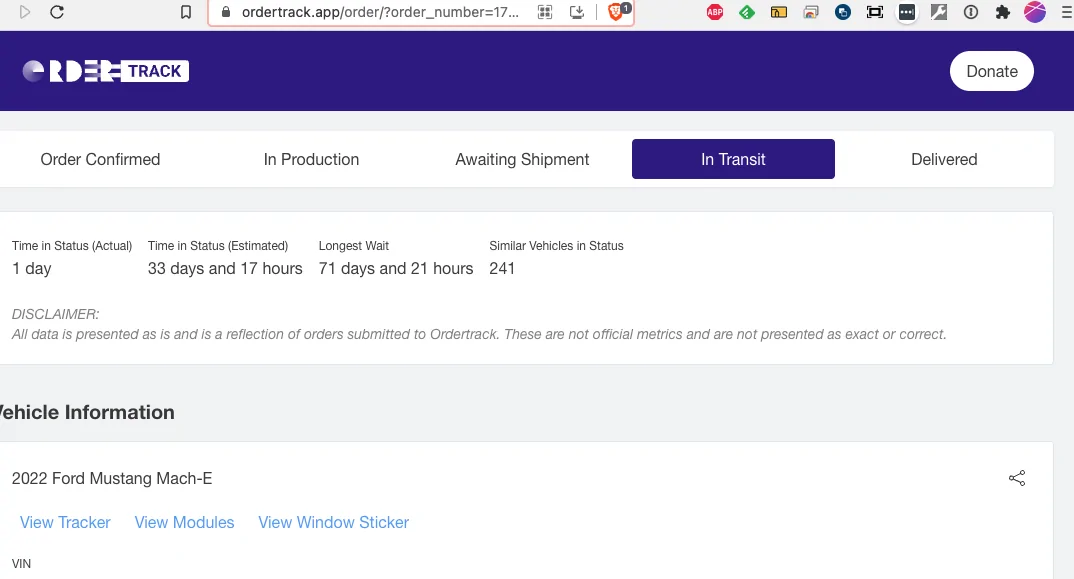
Task: Open the Adblock Plus extension
Action: tap(715, 12)
